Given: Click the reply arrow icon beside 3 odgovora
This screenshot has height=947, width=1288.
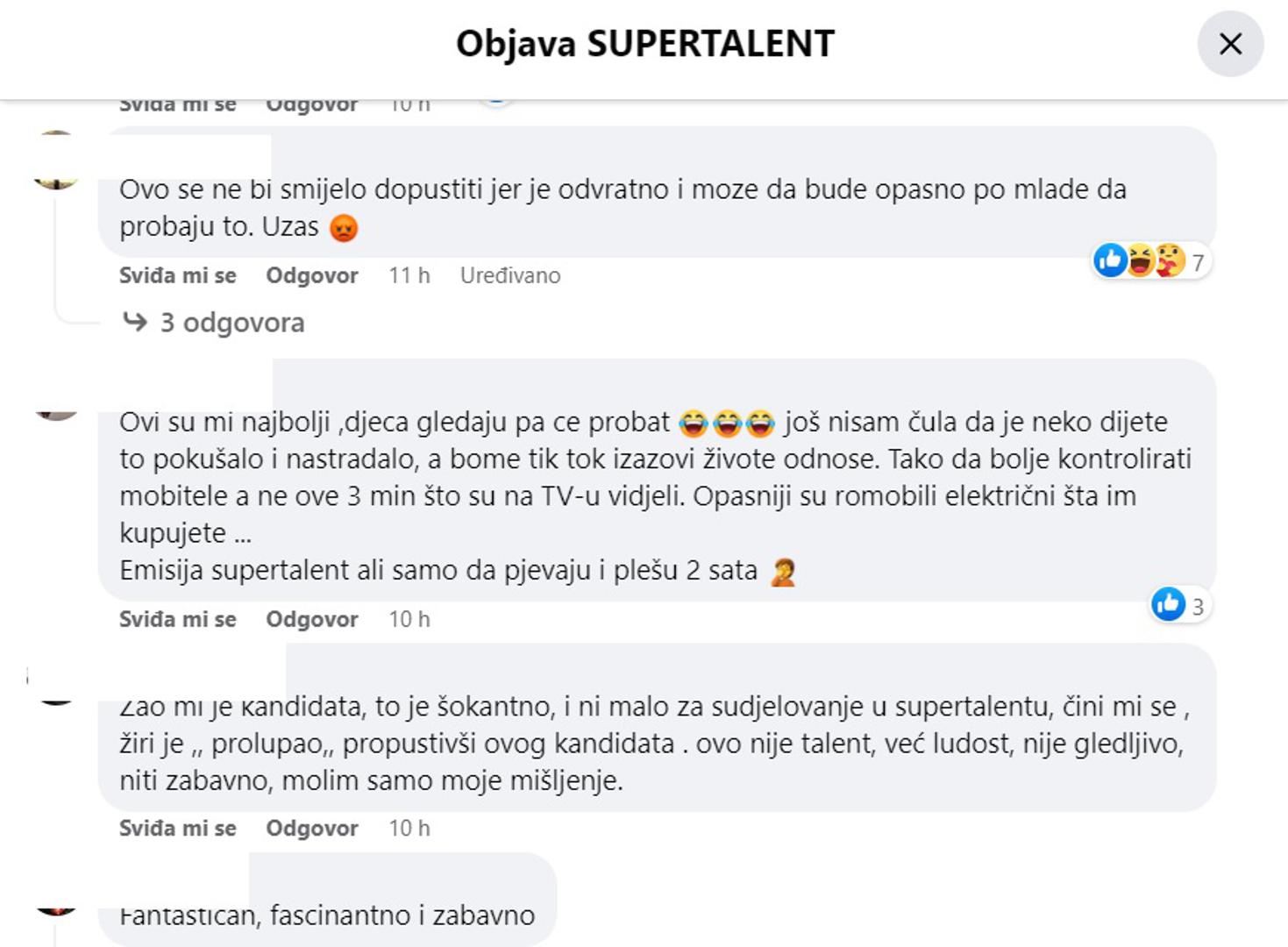Looking at the screenshot, I should [135, 322].
